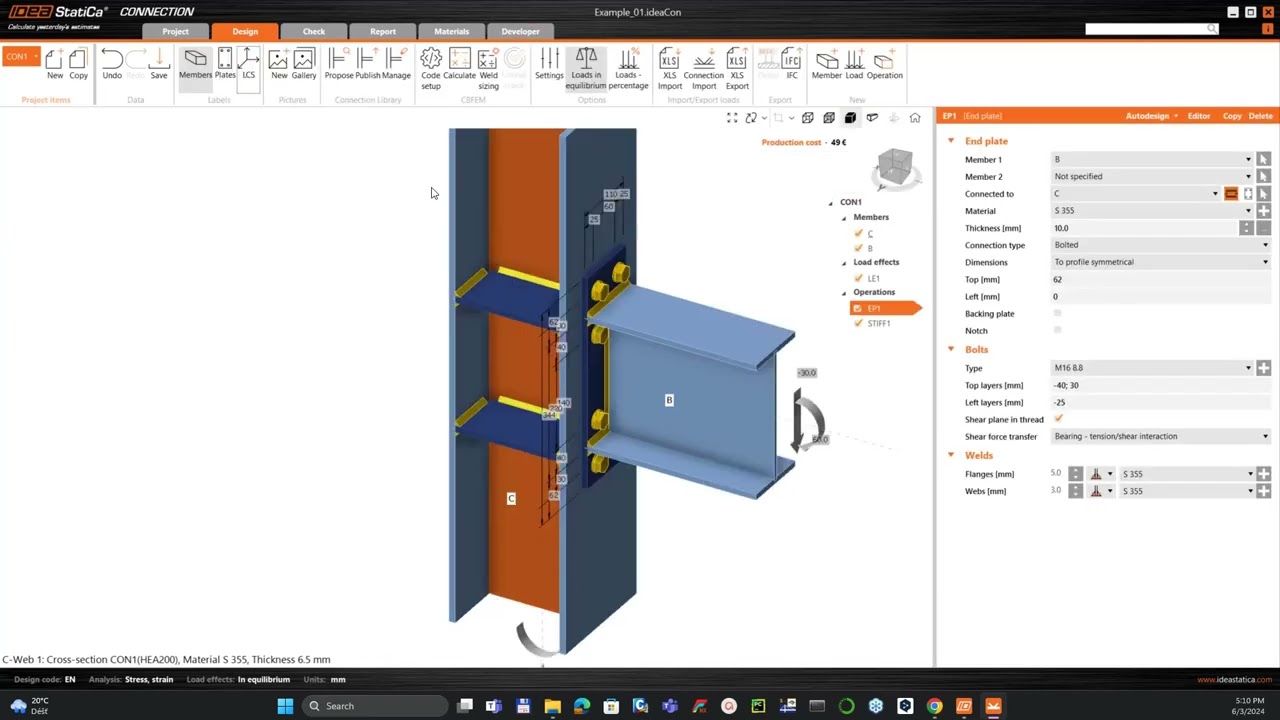Click Connection Import
Viewport: 1280px width, 720px height.
pyautogui.click(x=704, y=68)
